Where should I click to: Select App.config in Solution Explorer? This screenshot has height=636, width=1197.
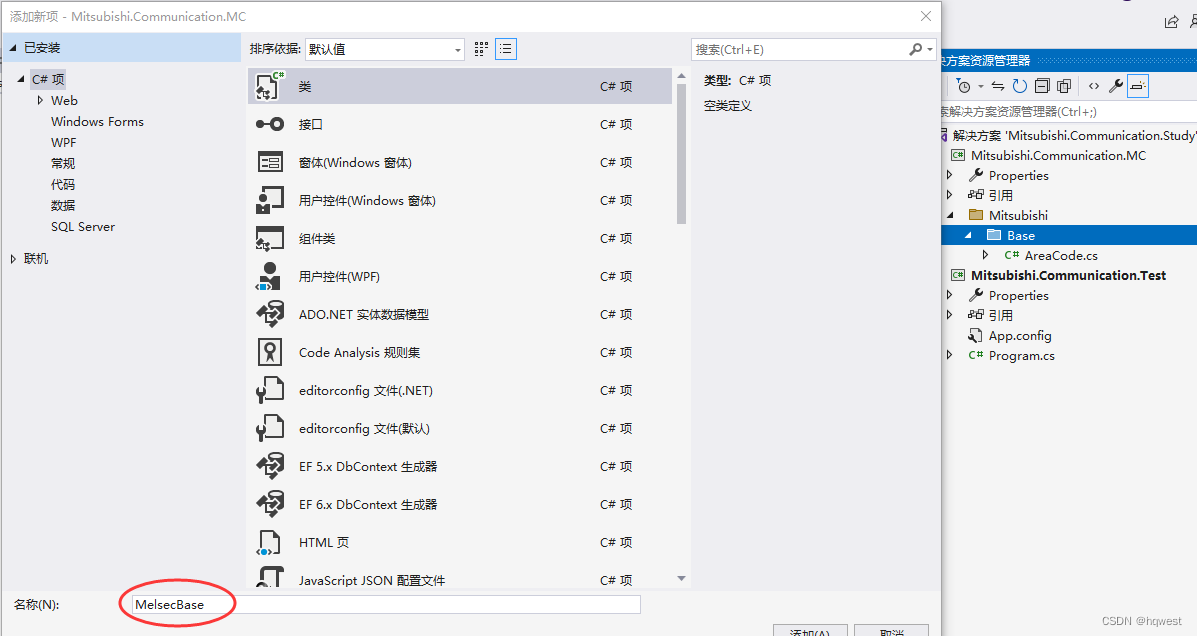coord(1020,335)
